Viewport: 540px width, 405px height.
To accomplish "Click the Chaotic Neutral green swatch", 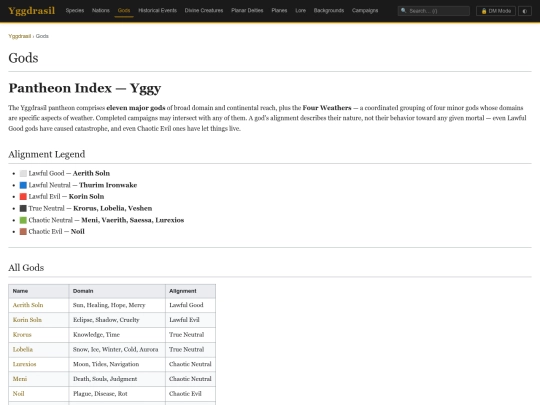I will click(x=23, y=220).
